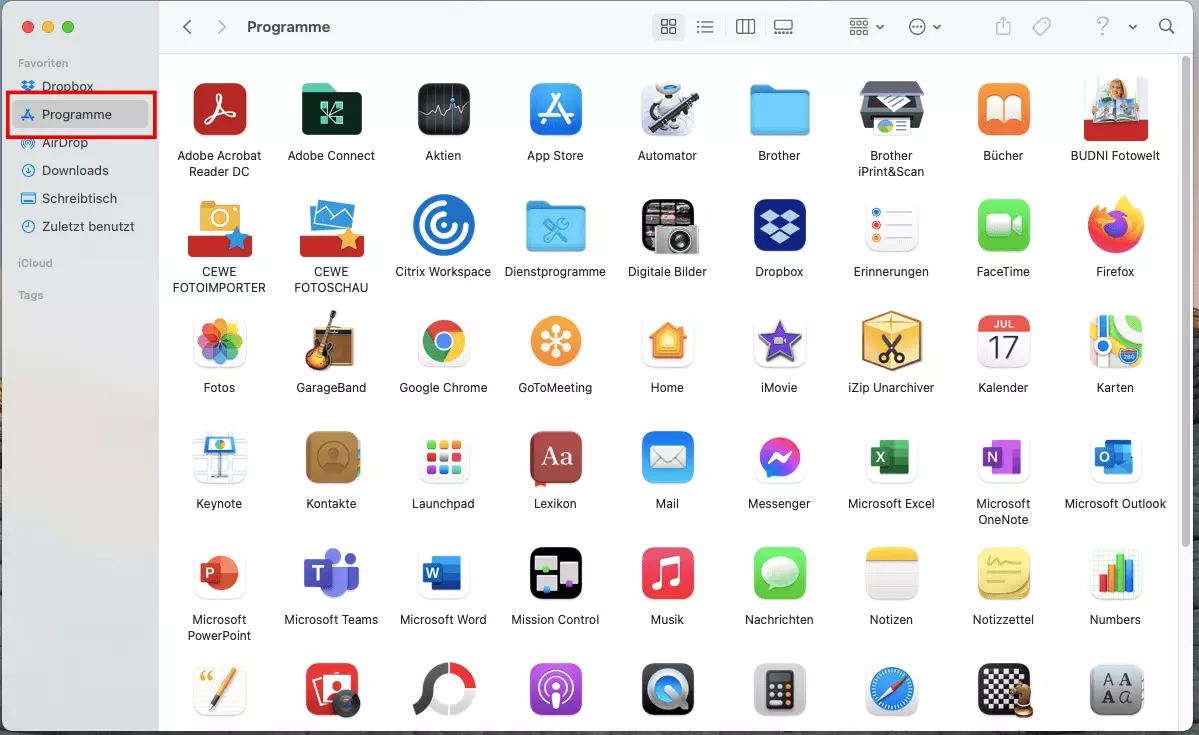This screenshot has width=1199, height=735.
Task: Select iZip Unarchiver app
Action: (892, 341)
